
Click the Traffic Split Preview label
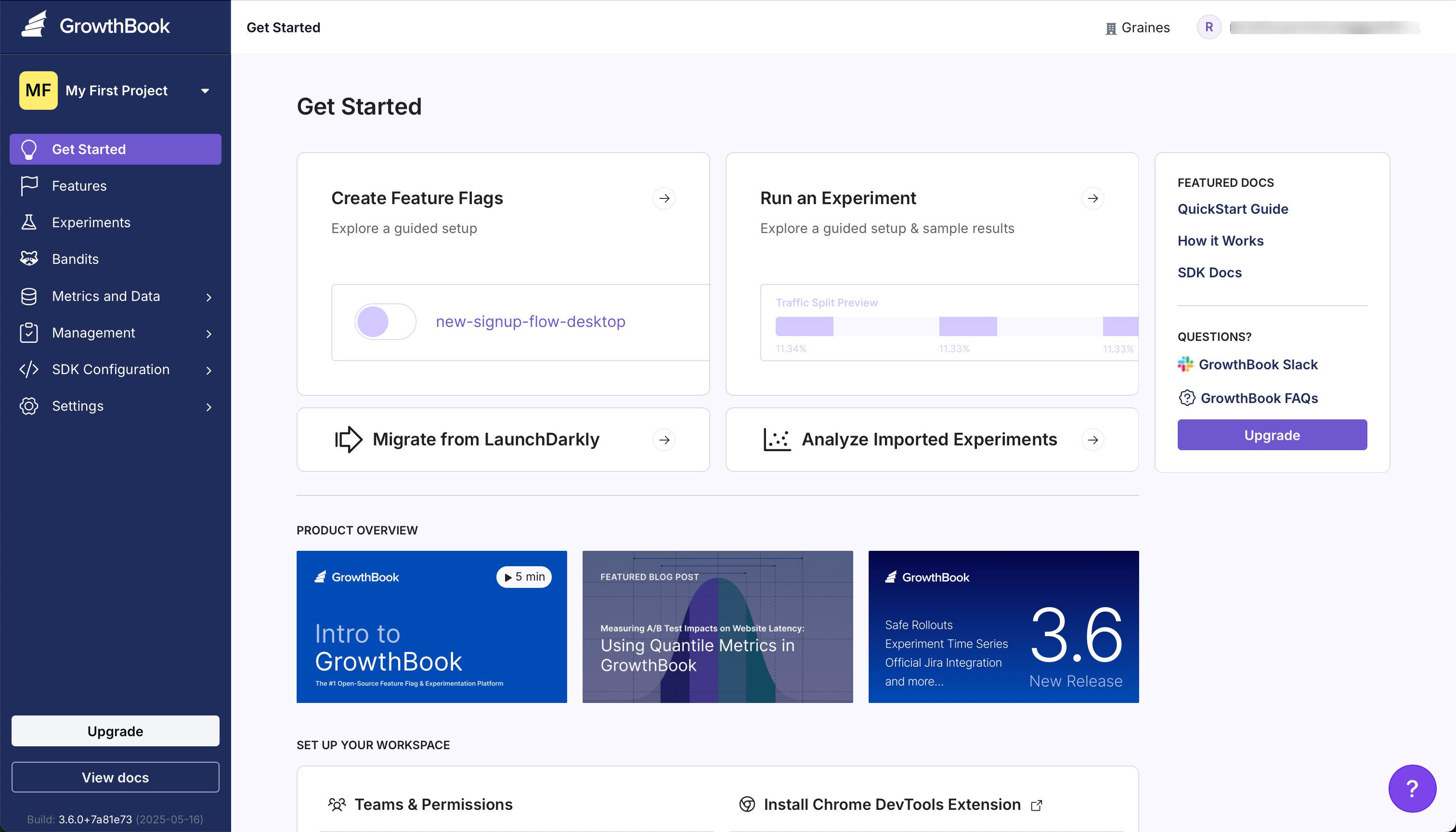[826, 302]
